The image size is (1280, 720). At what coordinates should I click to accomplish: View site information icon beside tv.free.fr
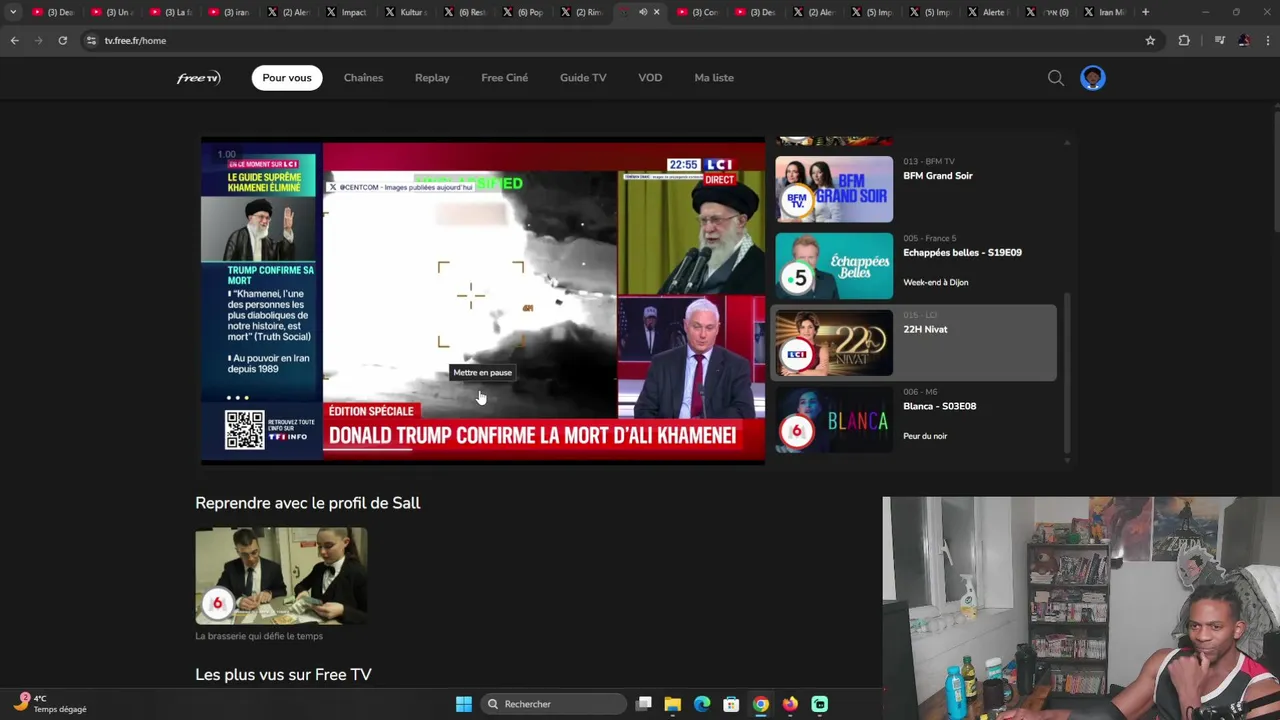91,40
